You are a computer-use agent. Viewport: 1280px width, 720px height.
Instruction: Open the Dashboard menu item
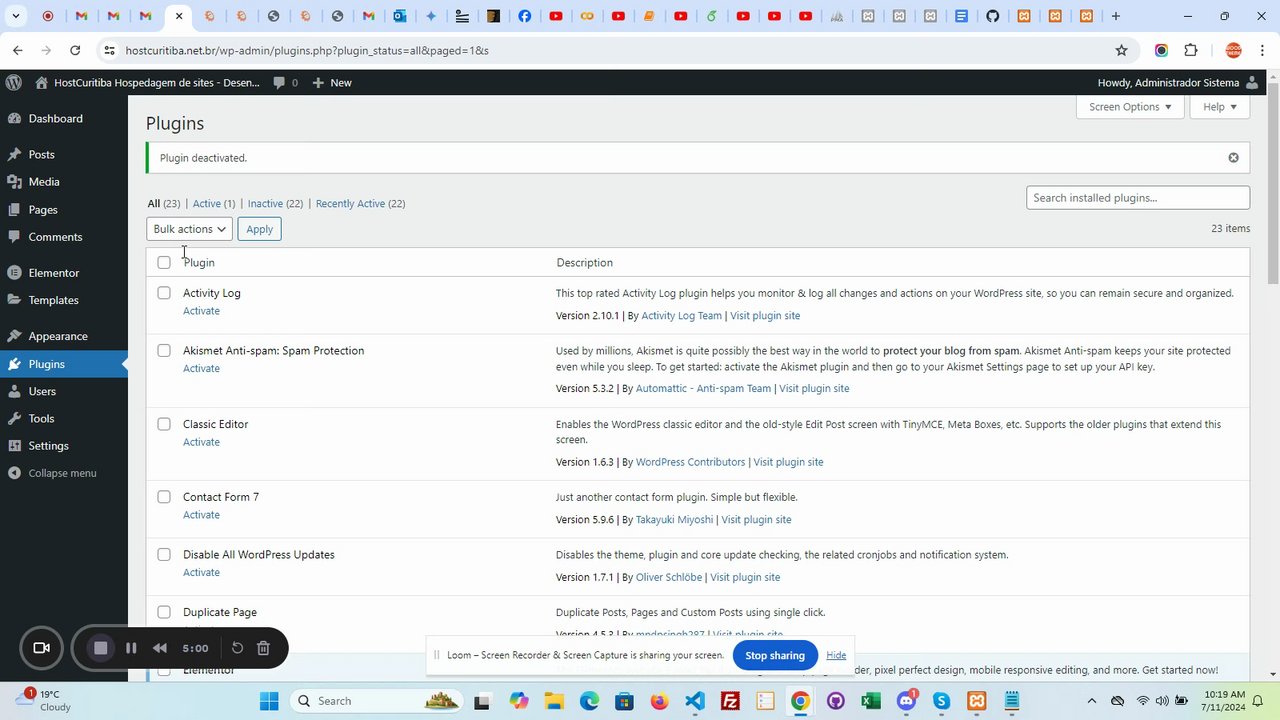[x=55, y=118]
